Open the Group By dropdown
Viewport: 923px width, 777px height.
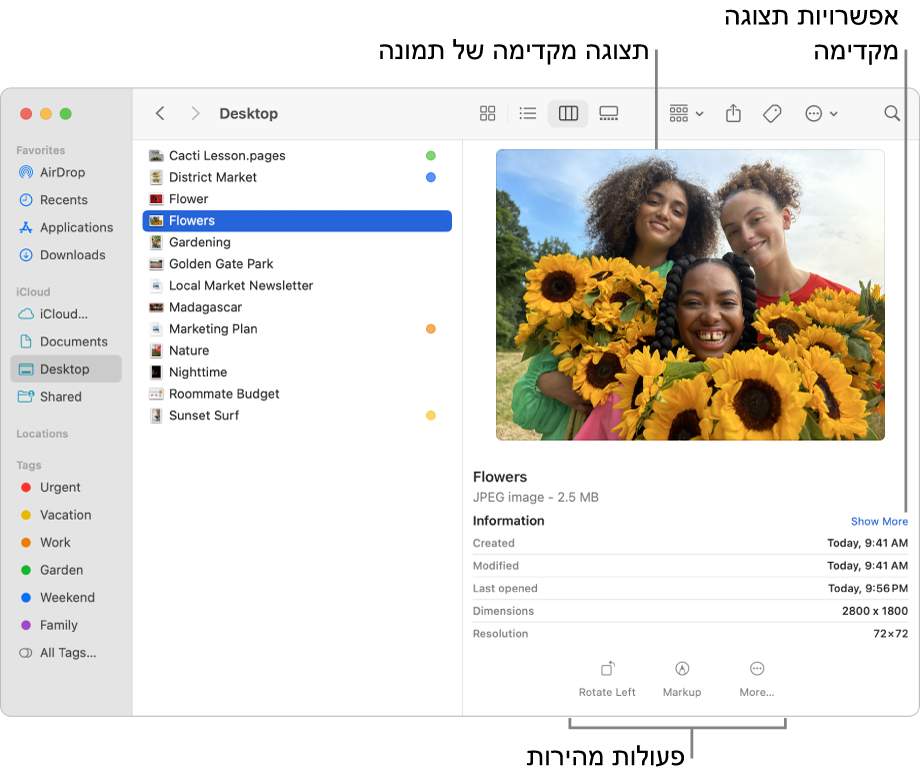(686, 113)
